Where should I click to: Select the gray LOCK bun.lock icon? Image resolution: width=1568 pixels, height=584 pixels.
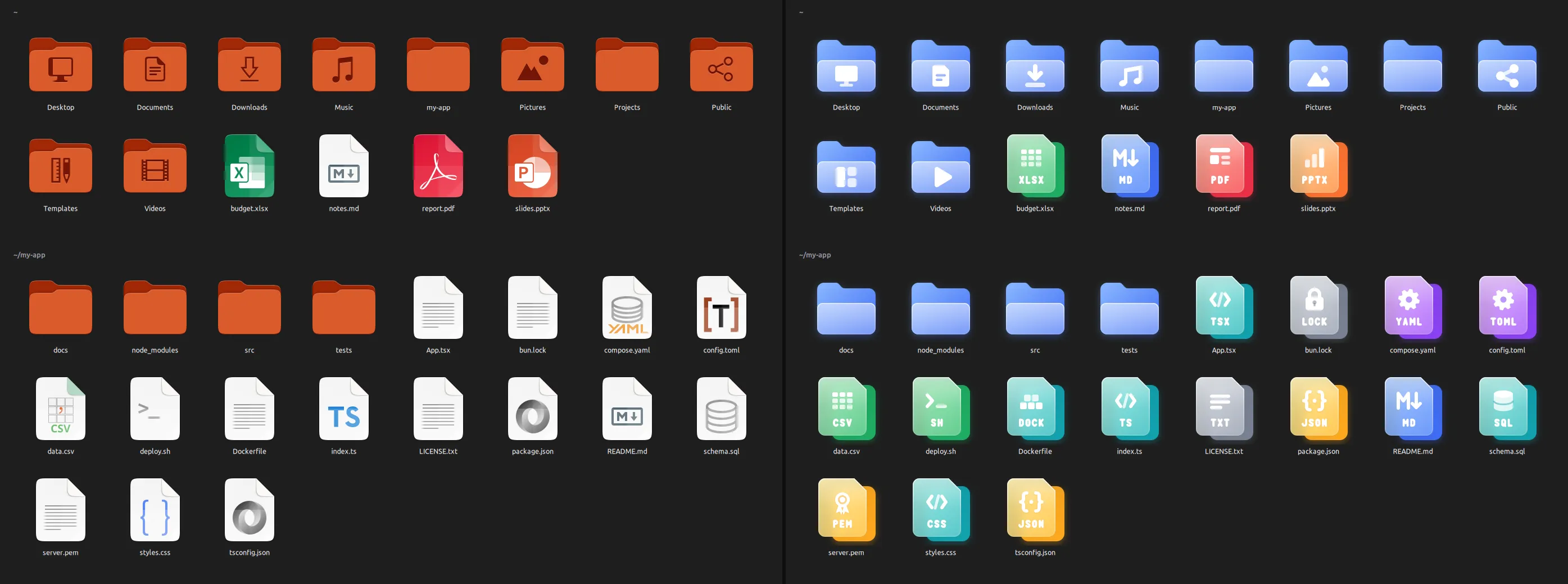[1318, 307]
